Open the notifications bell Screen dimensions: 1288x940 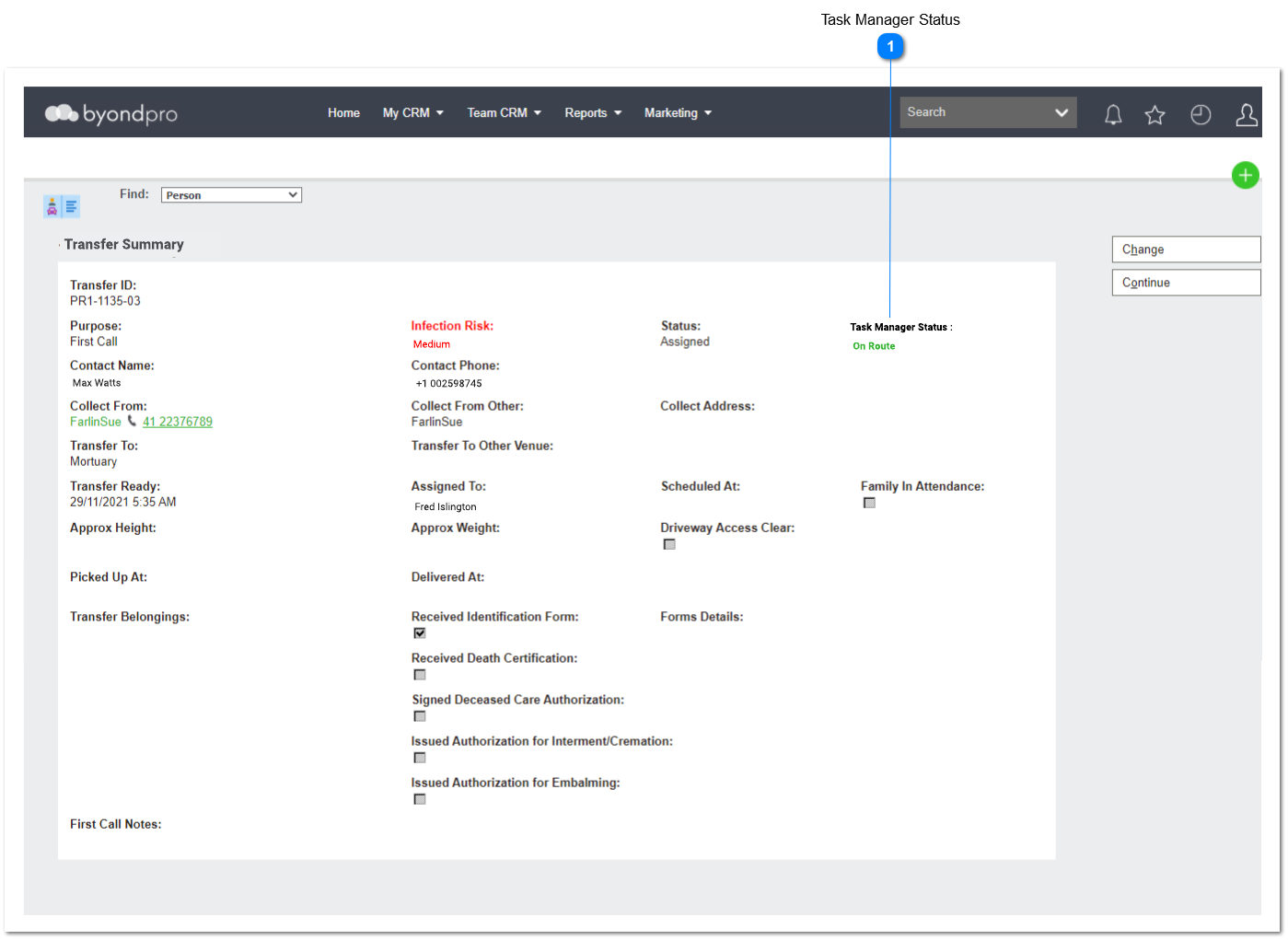(x=1113, y=114)
